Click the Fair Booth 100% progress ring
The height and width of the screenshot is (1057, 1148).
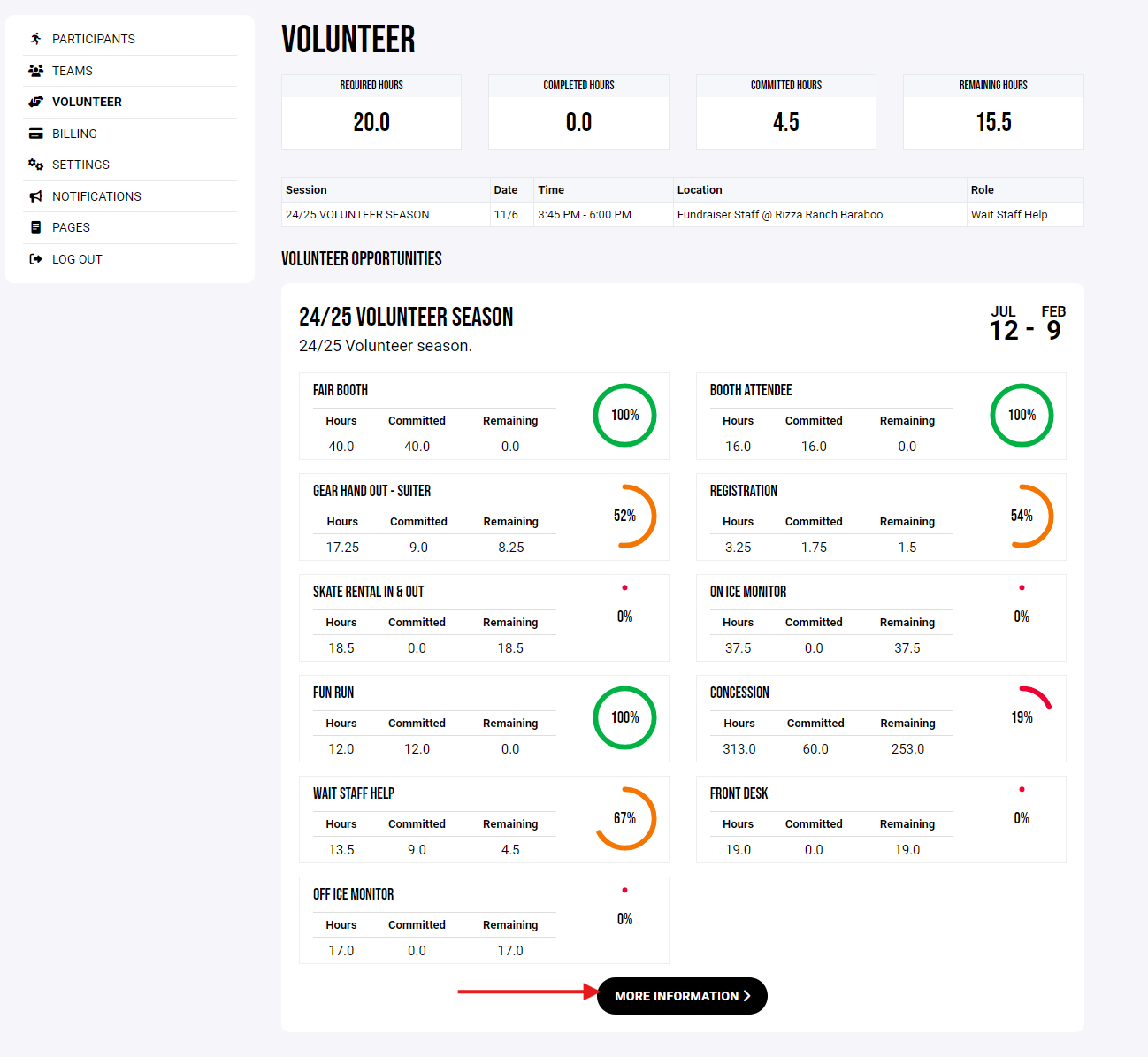coord(624,415)
